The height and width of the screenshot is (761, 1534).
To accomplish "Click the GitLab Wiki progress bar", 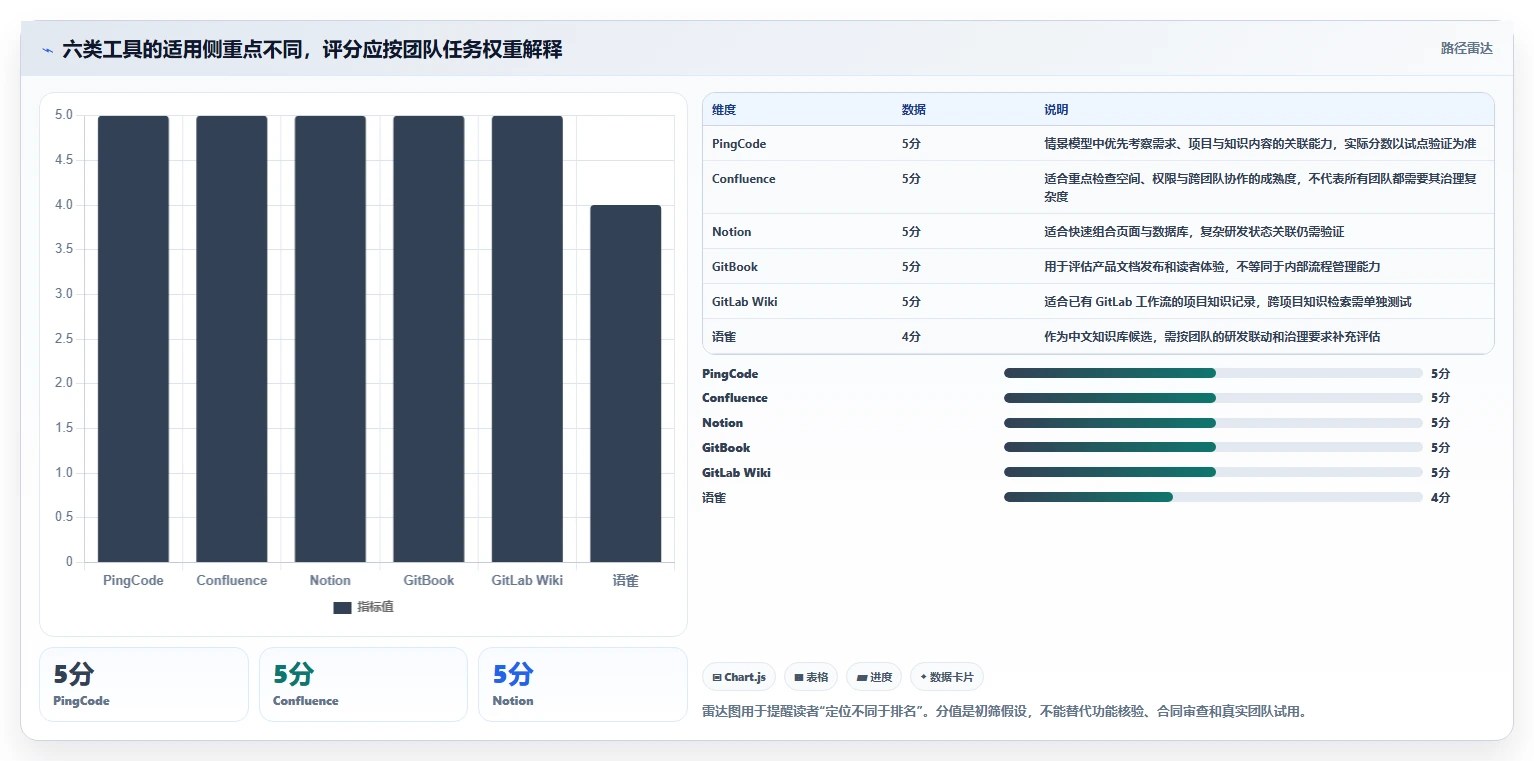I will point(1213,472).
